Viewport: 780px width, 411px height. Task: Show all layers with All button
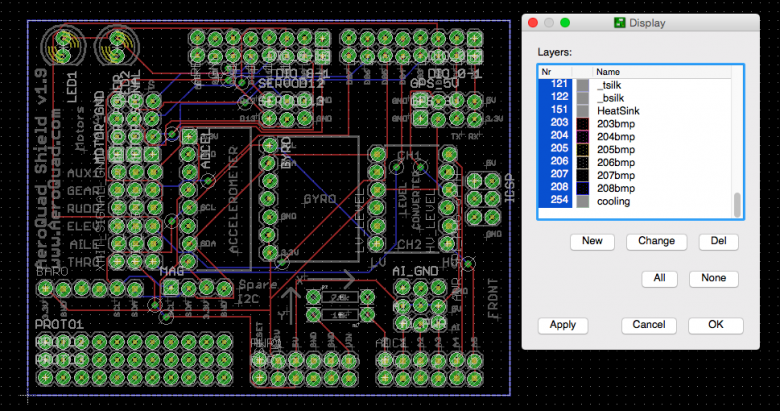pyautogui.click(x=661, y=279)
